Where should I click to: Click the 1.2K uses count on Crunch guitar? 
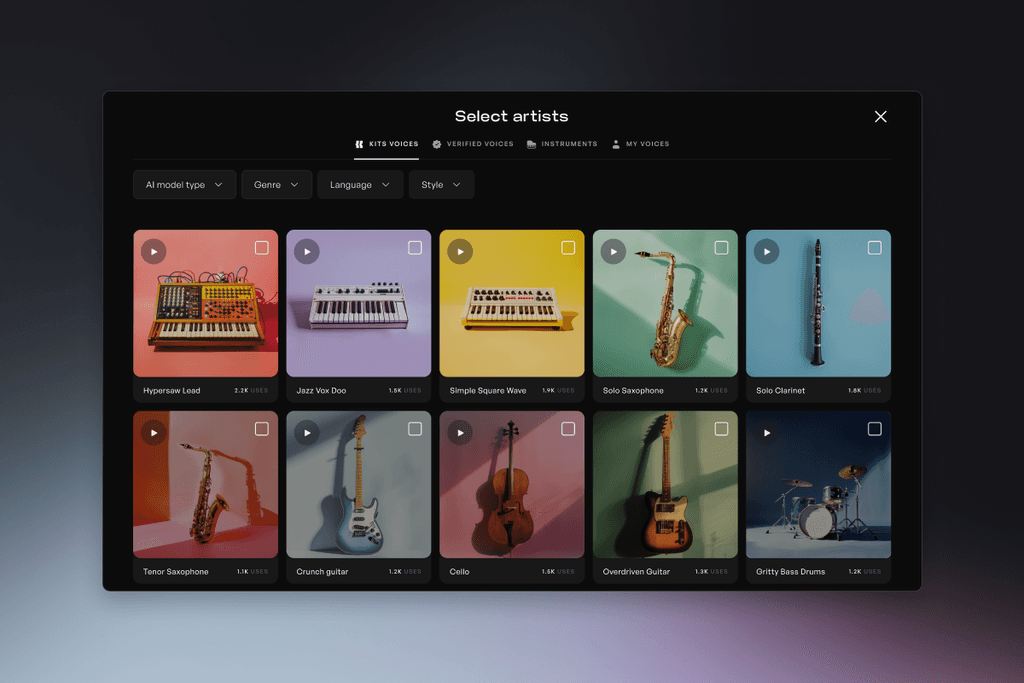coord(405,571)
